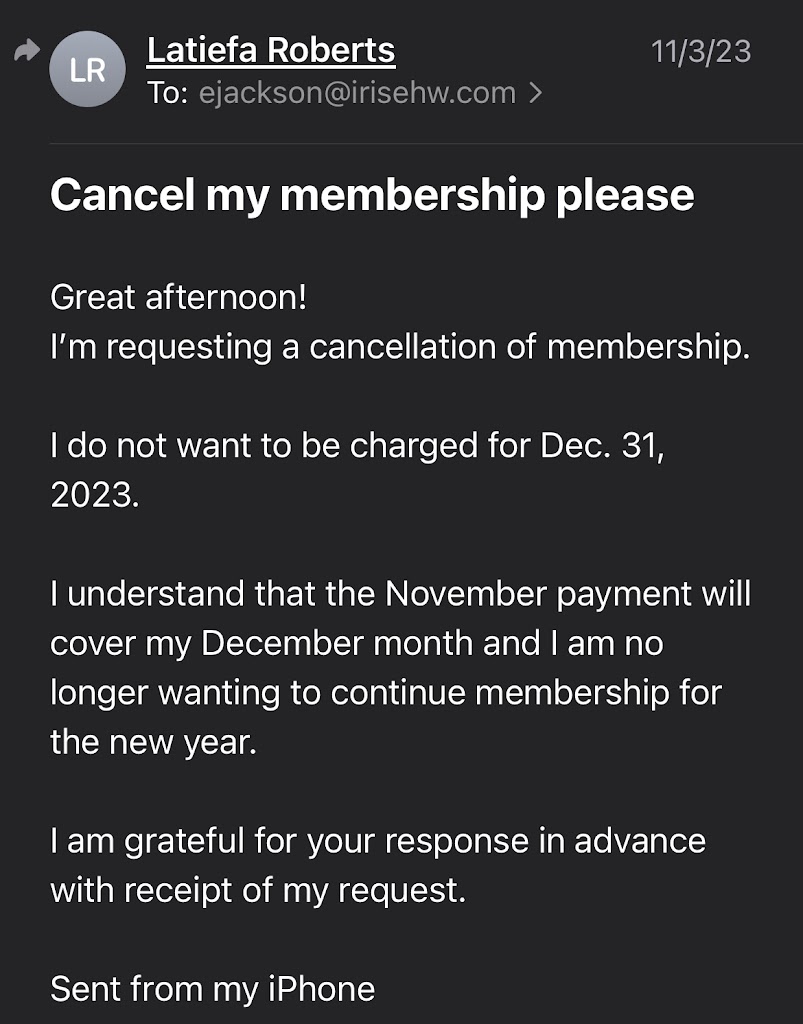Select the subject "Cancel my membership please"

point(372,194)
